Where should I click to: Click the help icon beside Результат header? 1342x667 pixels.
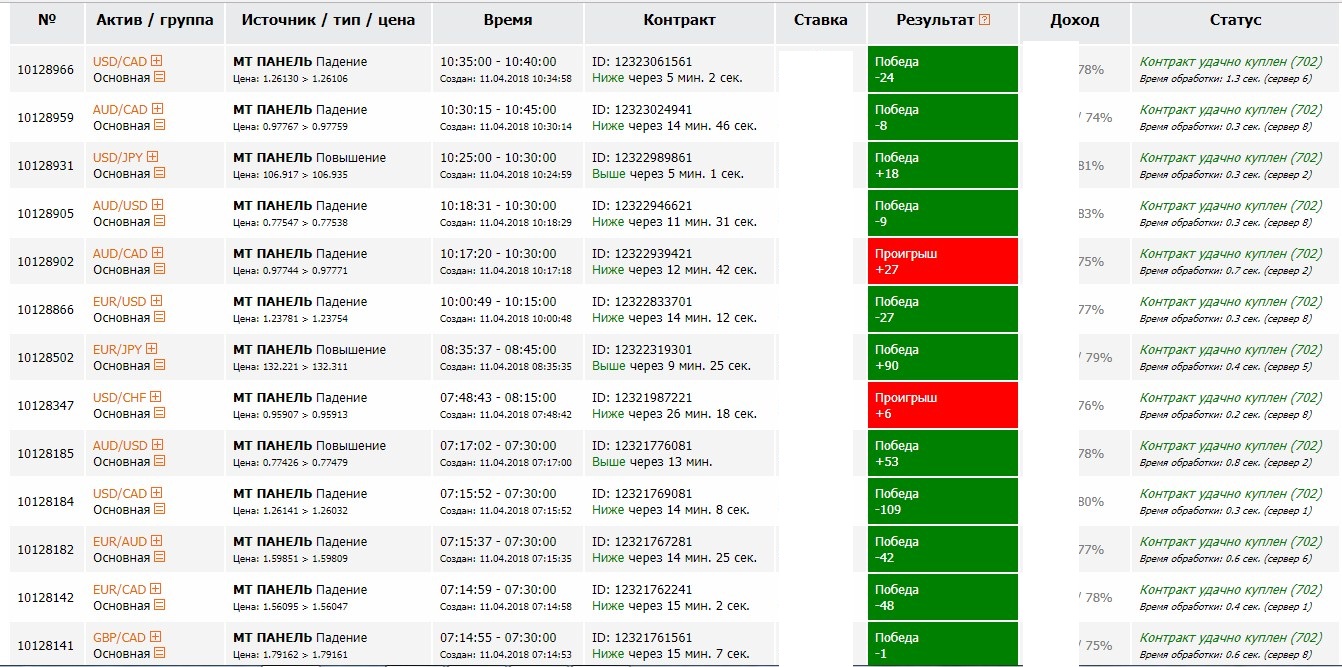click(985, 20)
